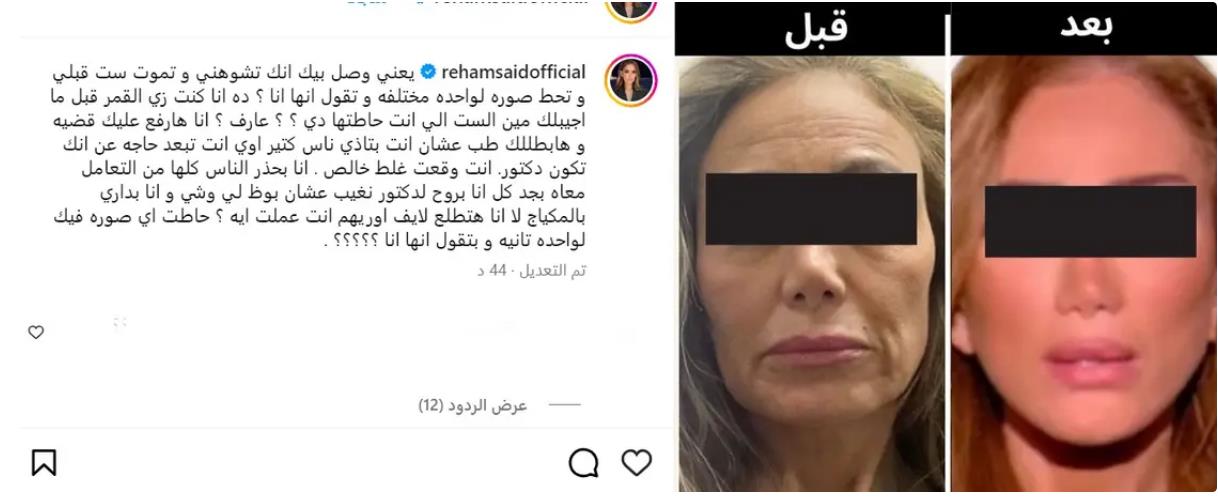
Task: Open the بعد after face photo
Action: click(x=1083, y=274)
